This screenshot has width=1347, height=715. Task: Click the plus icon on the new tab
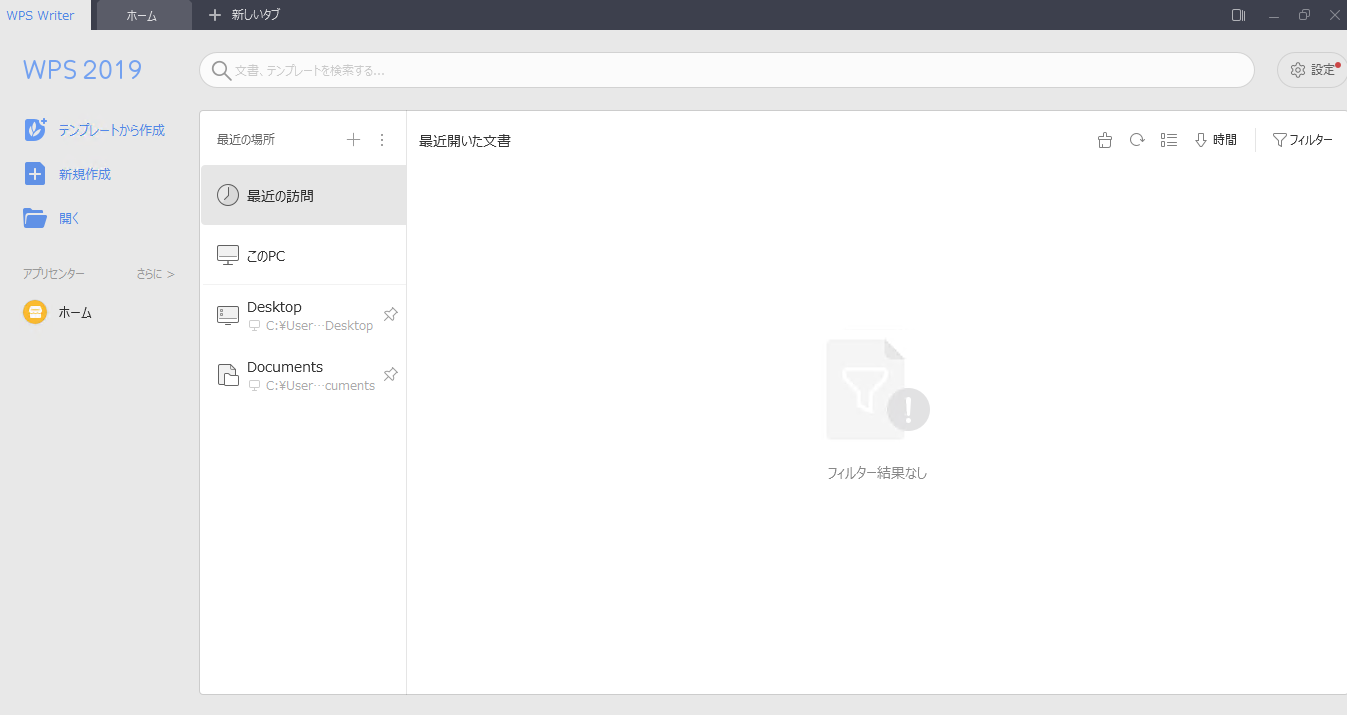[x=214, y=15]
